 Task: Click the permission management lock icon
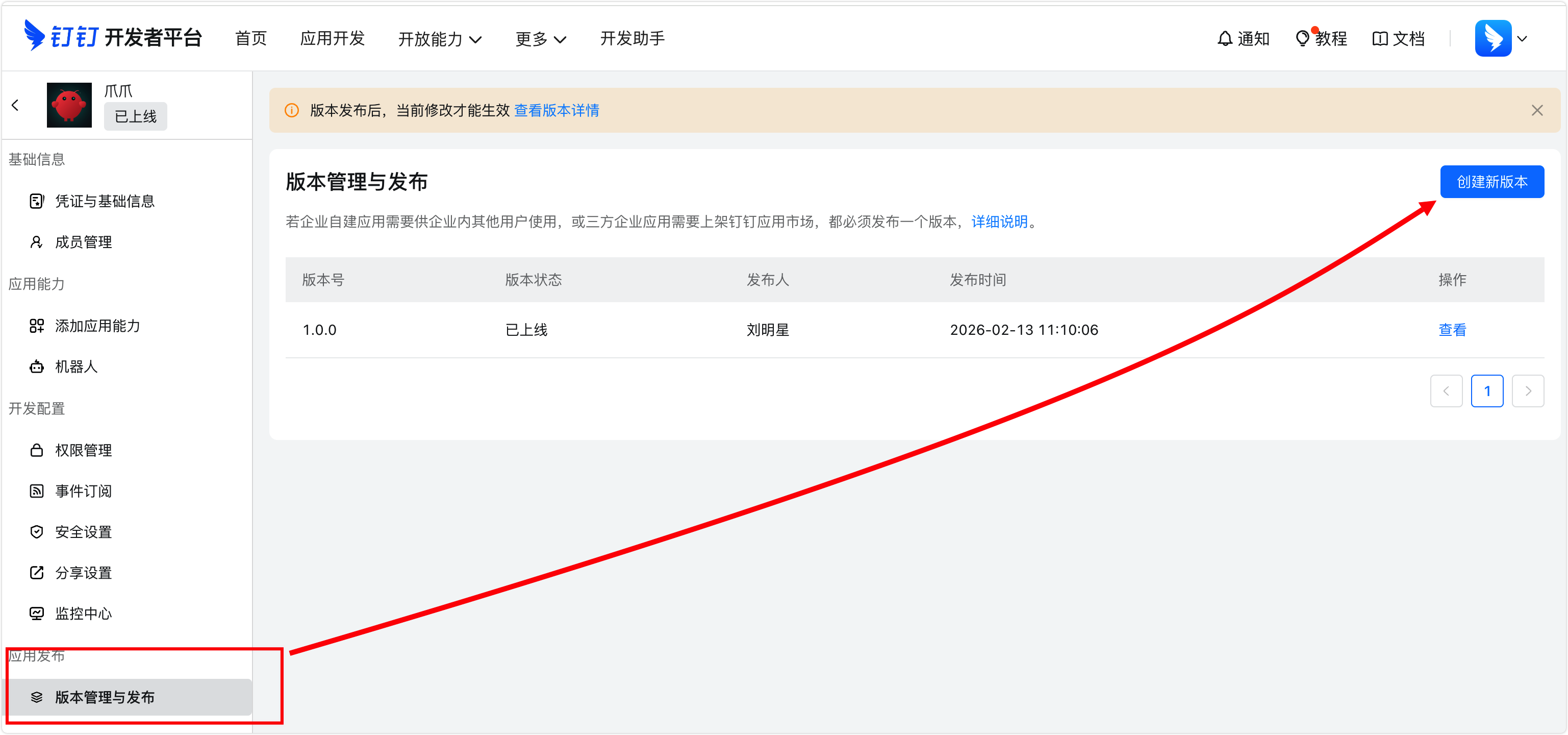pyautogui.click(x=37, y=450)
